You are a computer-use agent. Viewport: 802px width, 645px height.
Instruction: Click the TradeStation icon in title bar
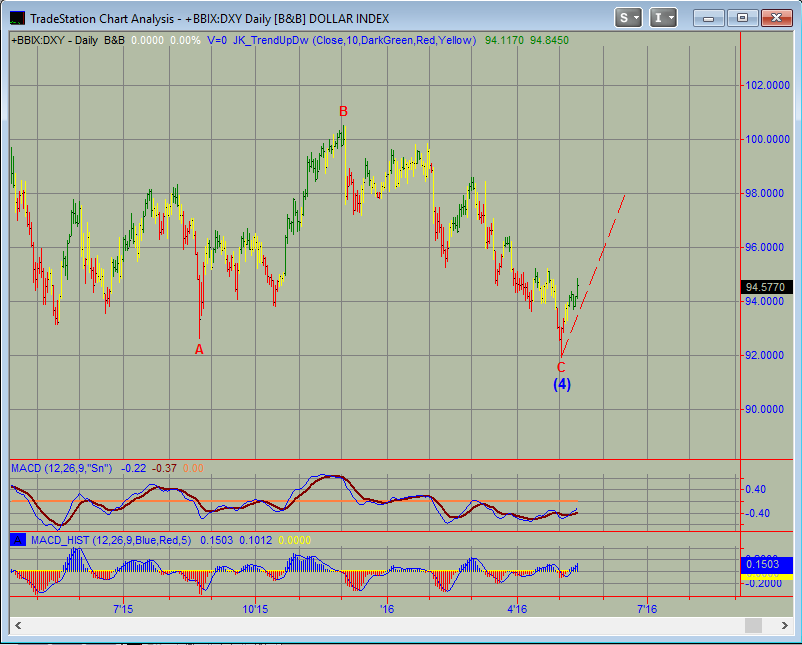coord(17,17)
